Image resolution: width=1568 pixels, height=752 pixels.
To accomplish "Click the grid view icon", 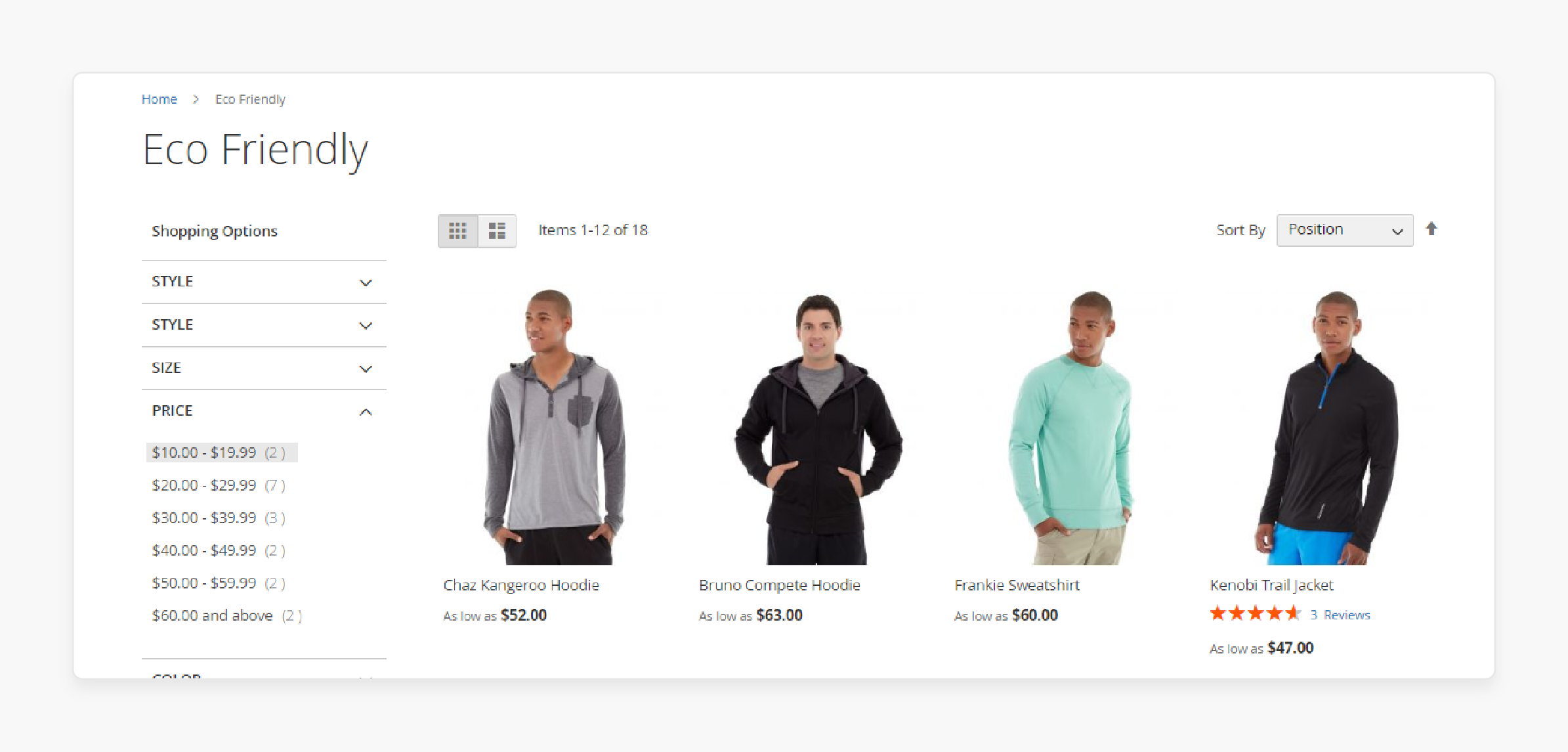I will coord(459,230).
